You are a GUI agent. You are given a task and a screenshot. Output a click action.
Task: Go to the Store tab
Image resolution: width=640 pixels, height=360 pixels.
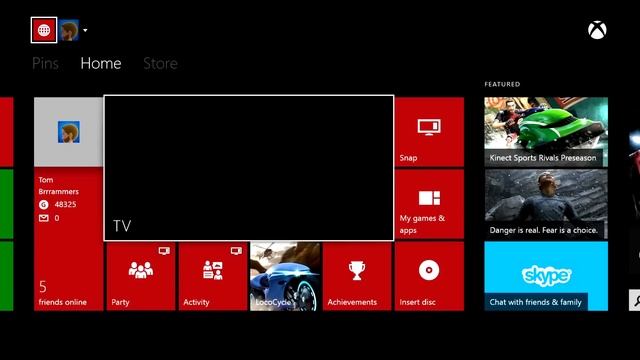[160, 63]
